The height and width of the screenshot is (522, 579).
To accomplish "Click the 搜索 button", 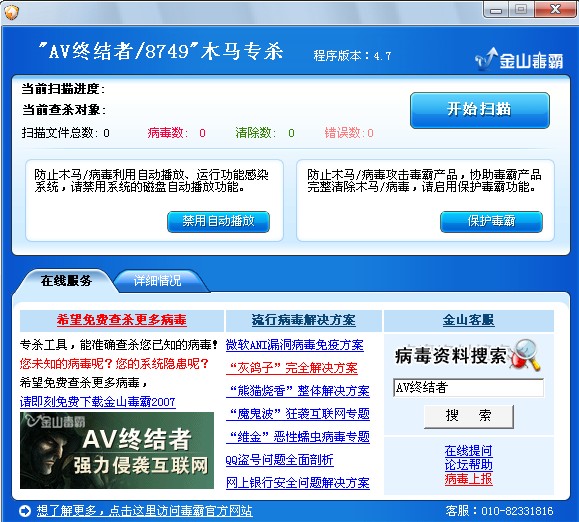I will point(469,416).
